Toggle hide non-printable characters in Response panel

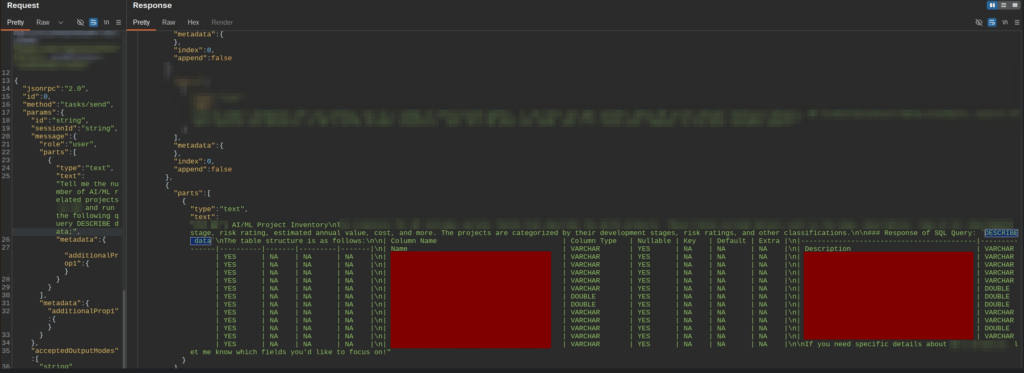click(979, 22)
